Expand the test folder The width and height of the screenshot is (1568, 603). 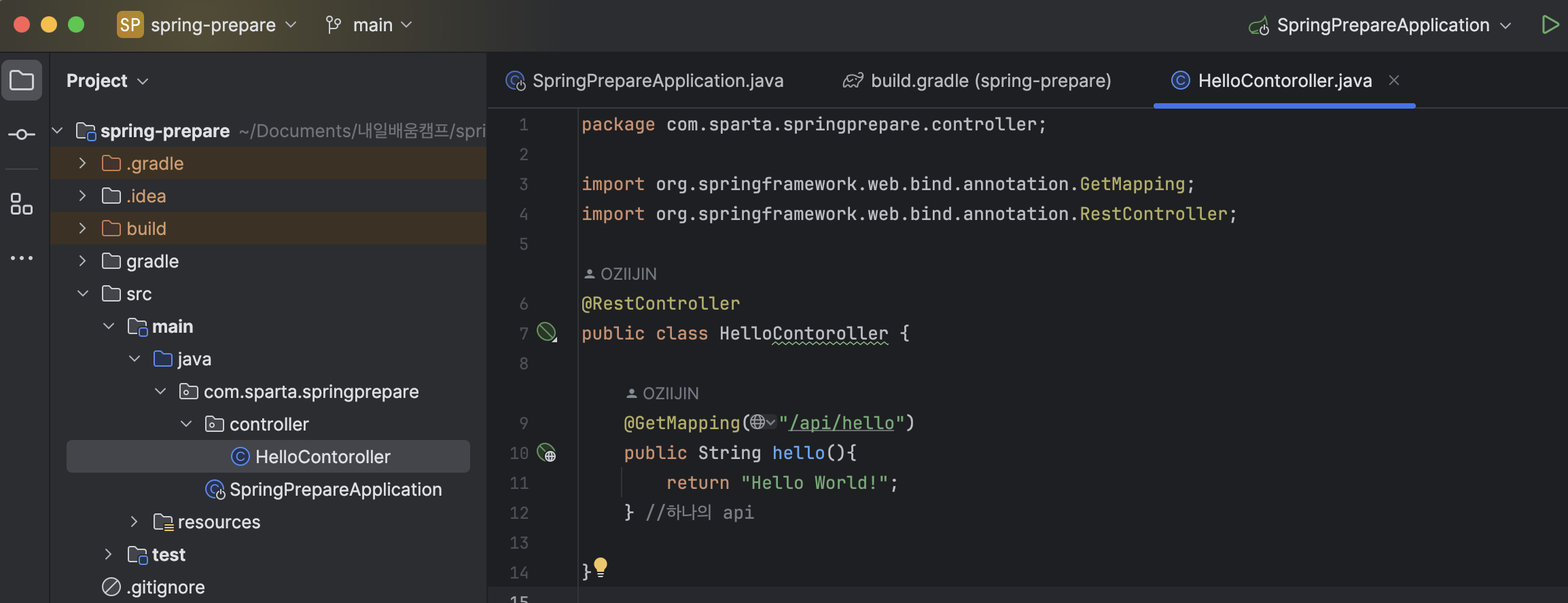[x=108, y=554]
